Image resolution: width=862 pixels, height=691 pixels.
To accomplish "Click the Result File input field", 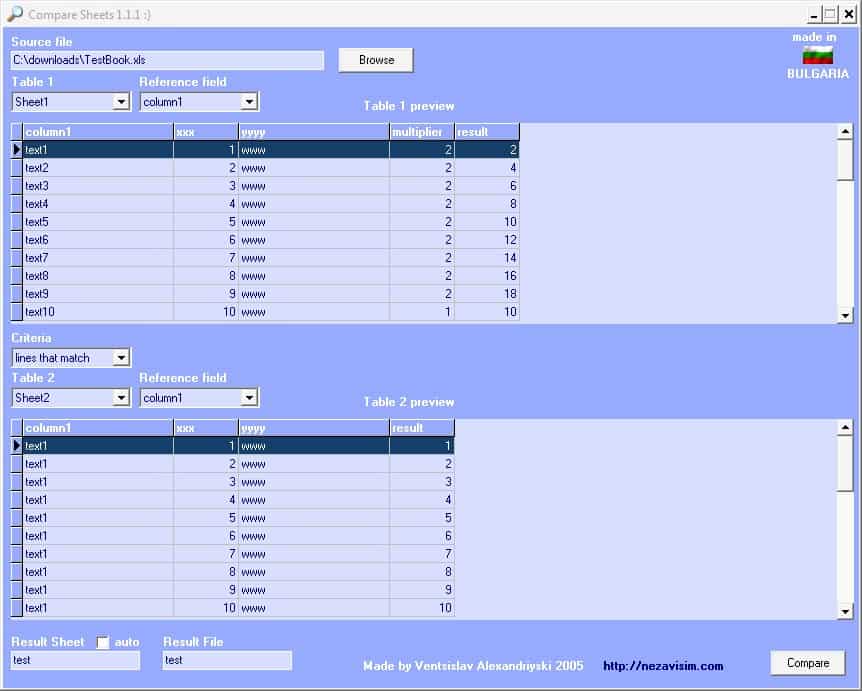I will (227, 660).
